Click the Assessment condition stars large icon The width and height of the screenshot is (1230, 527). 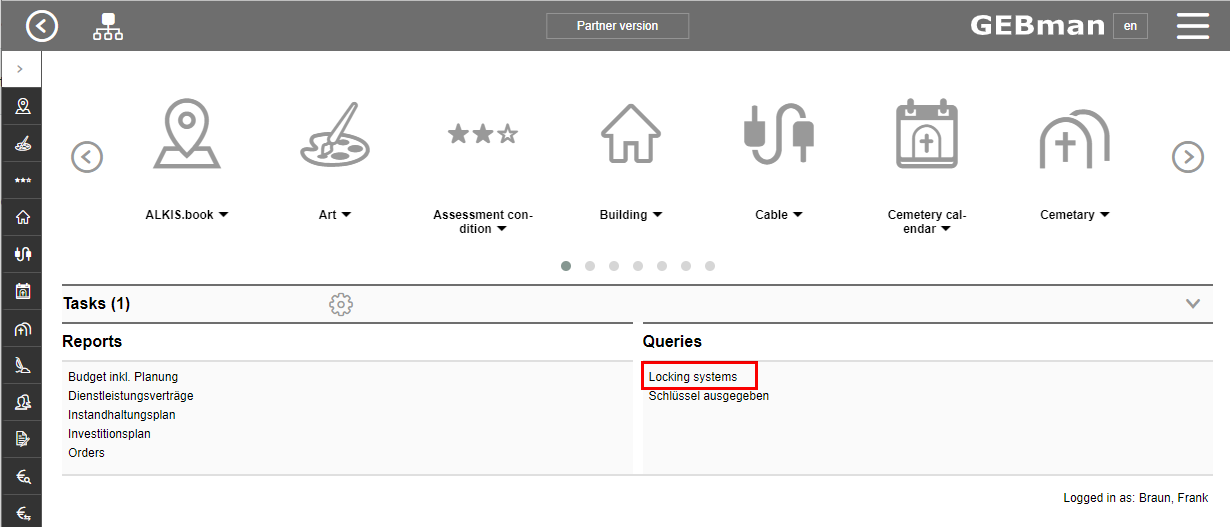coord(483,134)
